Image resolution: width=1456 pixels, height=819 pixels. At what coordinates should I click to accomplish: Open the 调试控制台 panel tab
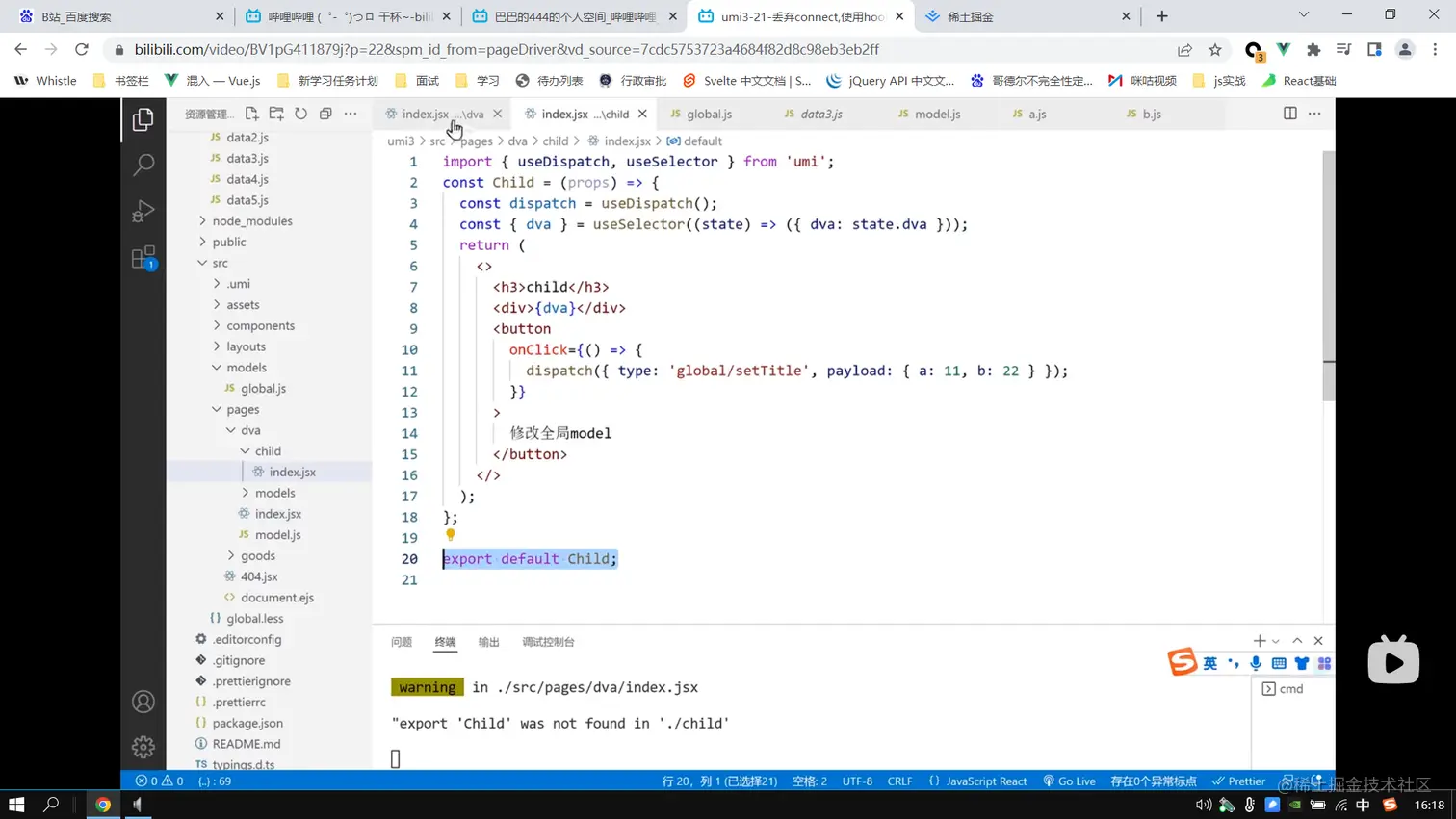coord(548,642)
